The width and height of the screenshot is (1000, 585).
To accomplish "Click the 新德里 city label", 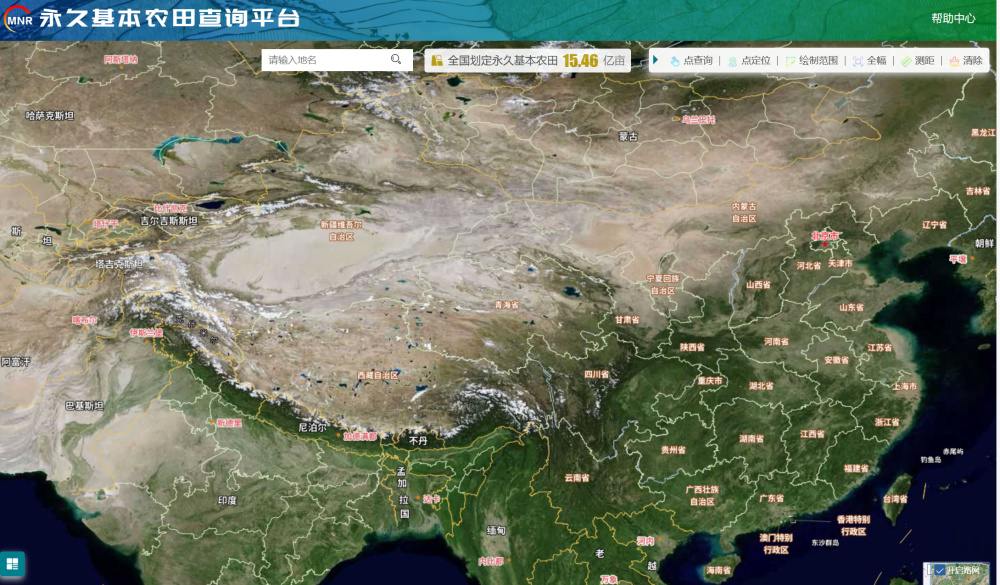I will click(229, 423).
